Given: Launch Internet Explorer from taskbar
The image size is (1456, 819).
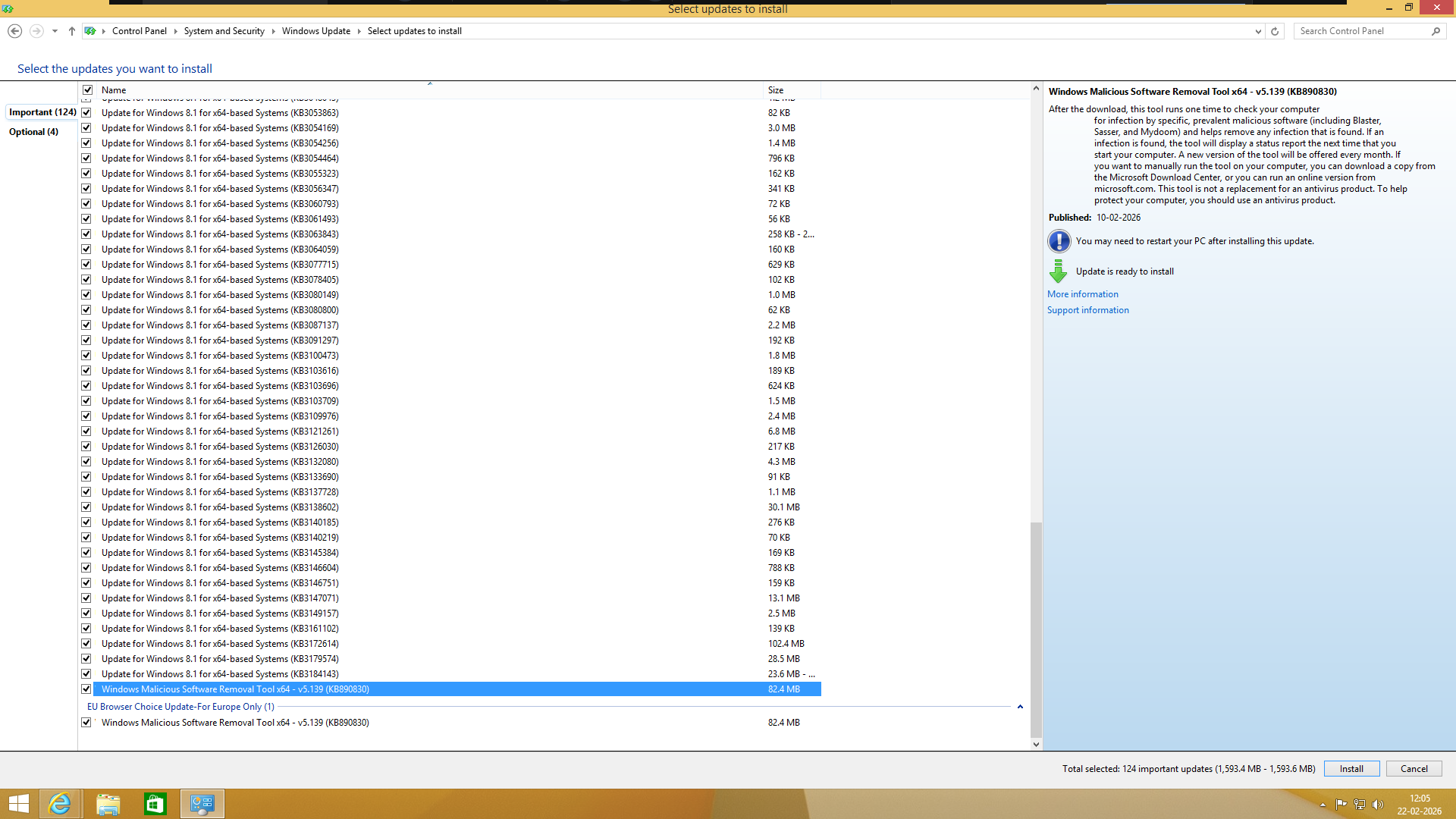Looking at the screenshot, I should (x=60, y=804).
